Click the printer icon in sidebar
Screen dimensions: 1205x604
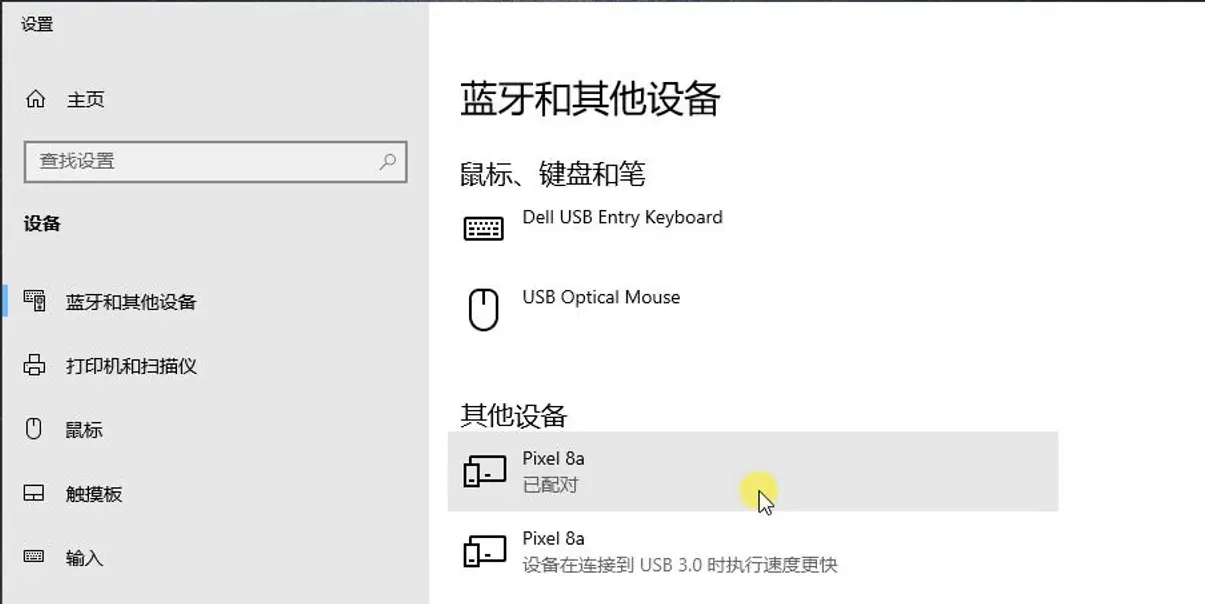pyautogui.click(x=35, y=365)
